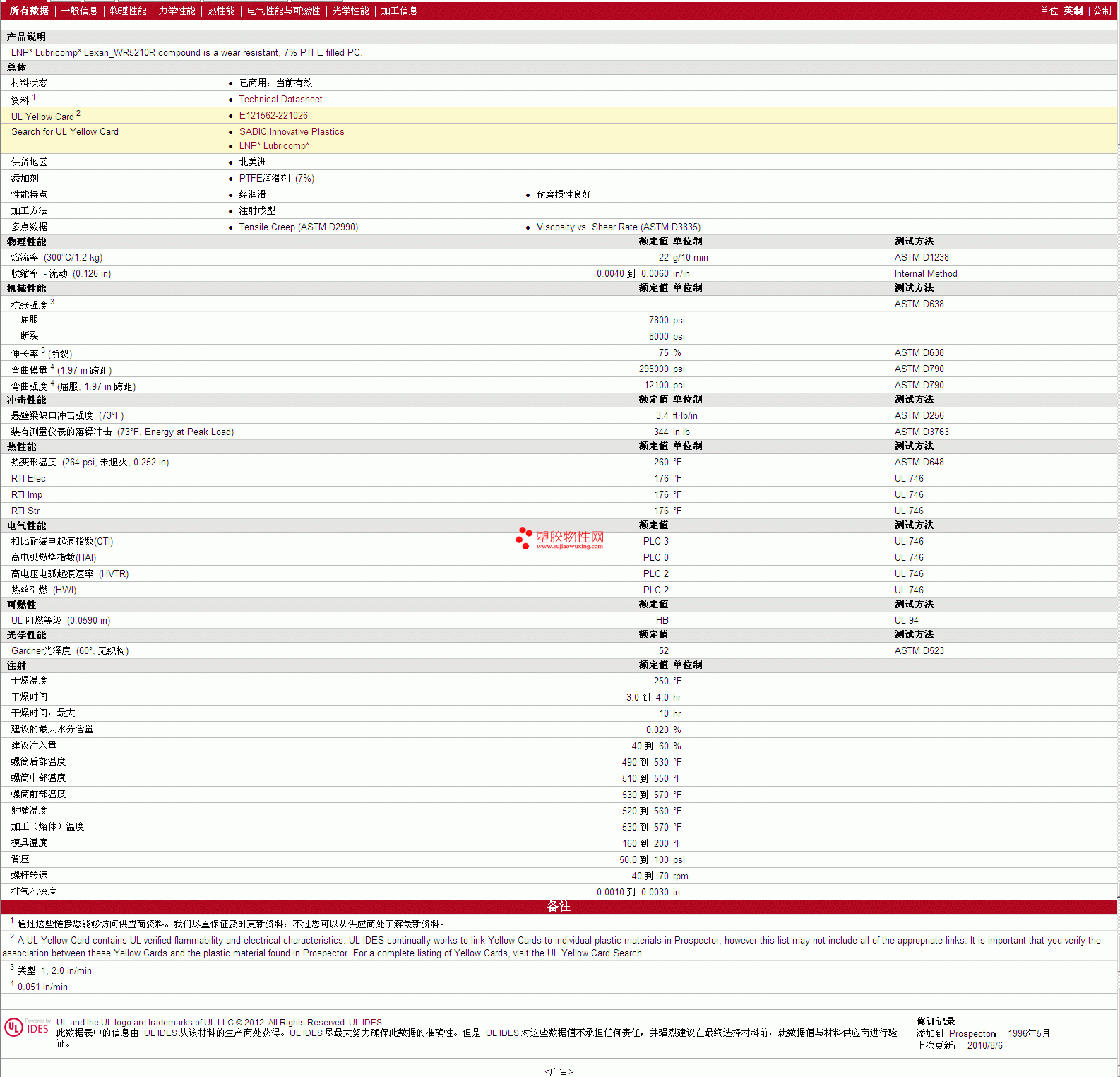Click ASTM D1238 test method cell

coord(922,258)
